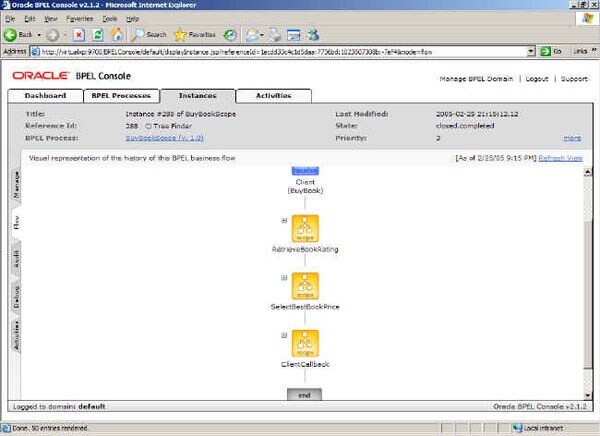Image resolution: width=600 pixels, height=436 pixels.
Task: Expand the SelectBestBookPrice scope
Action: 284,278
